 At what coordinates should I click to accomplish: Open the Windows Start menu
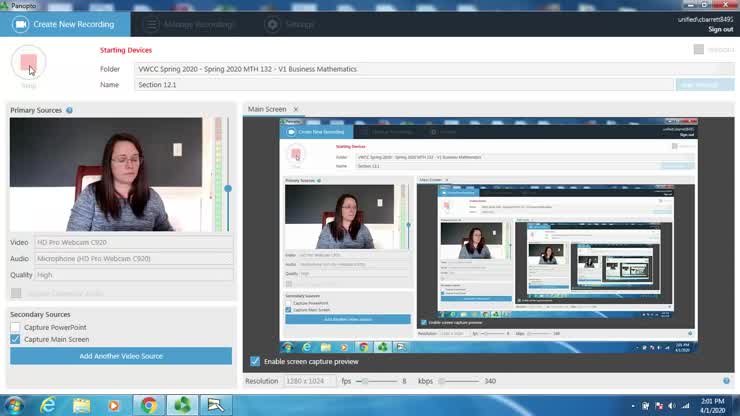pyautogui.click(x=14, y=405)
